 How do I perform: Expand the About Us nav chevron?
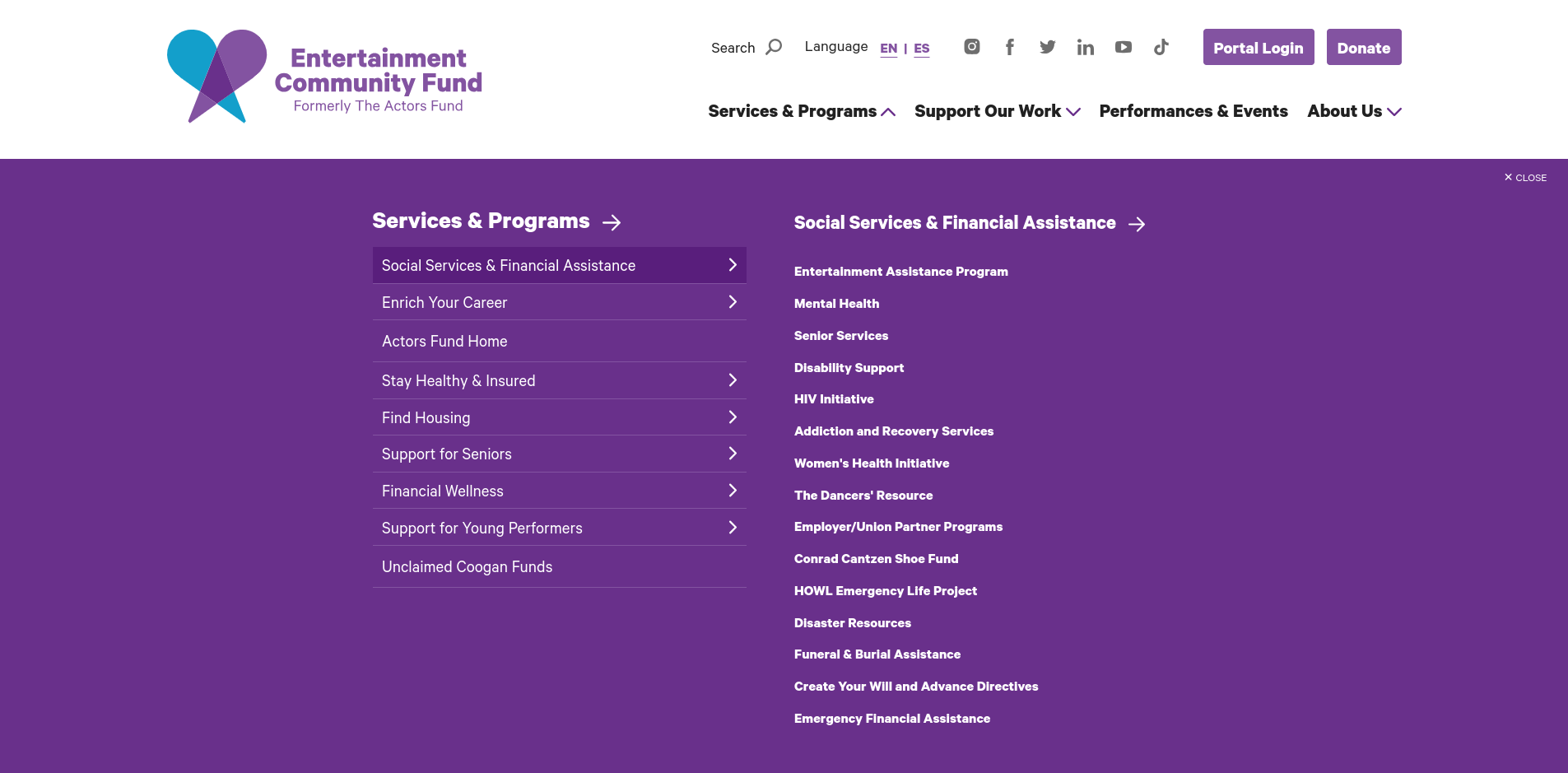[x=1394, y=112]
